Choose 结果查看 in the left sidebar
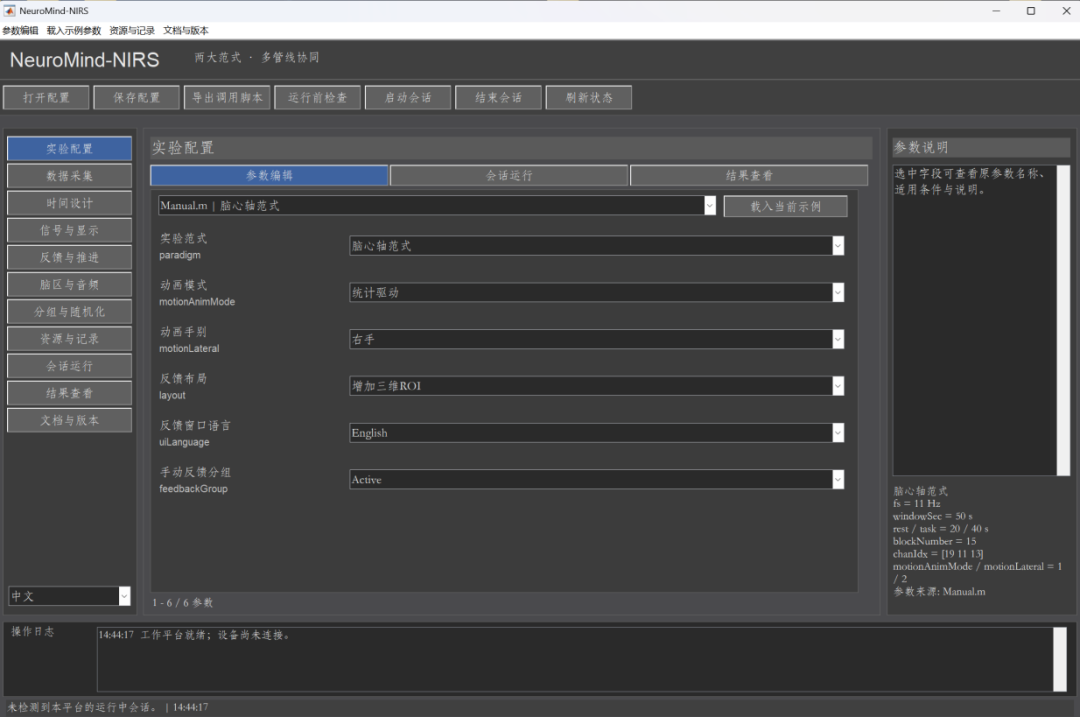This screenshot has height=717, width=1080. [x=70, y=393]
